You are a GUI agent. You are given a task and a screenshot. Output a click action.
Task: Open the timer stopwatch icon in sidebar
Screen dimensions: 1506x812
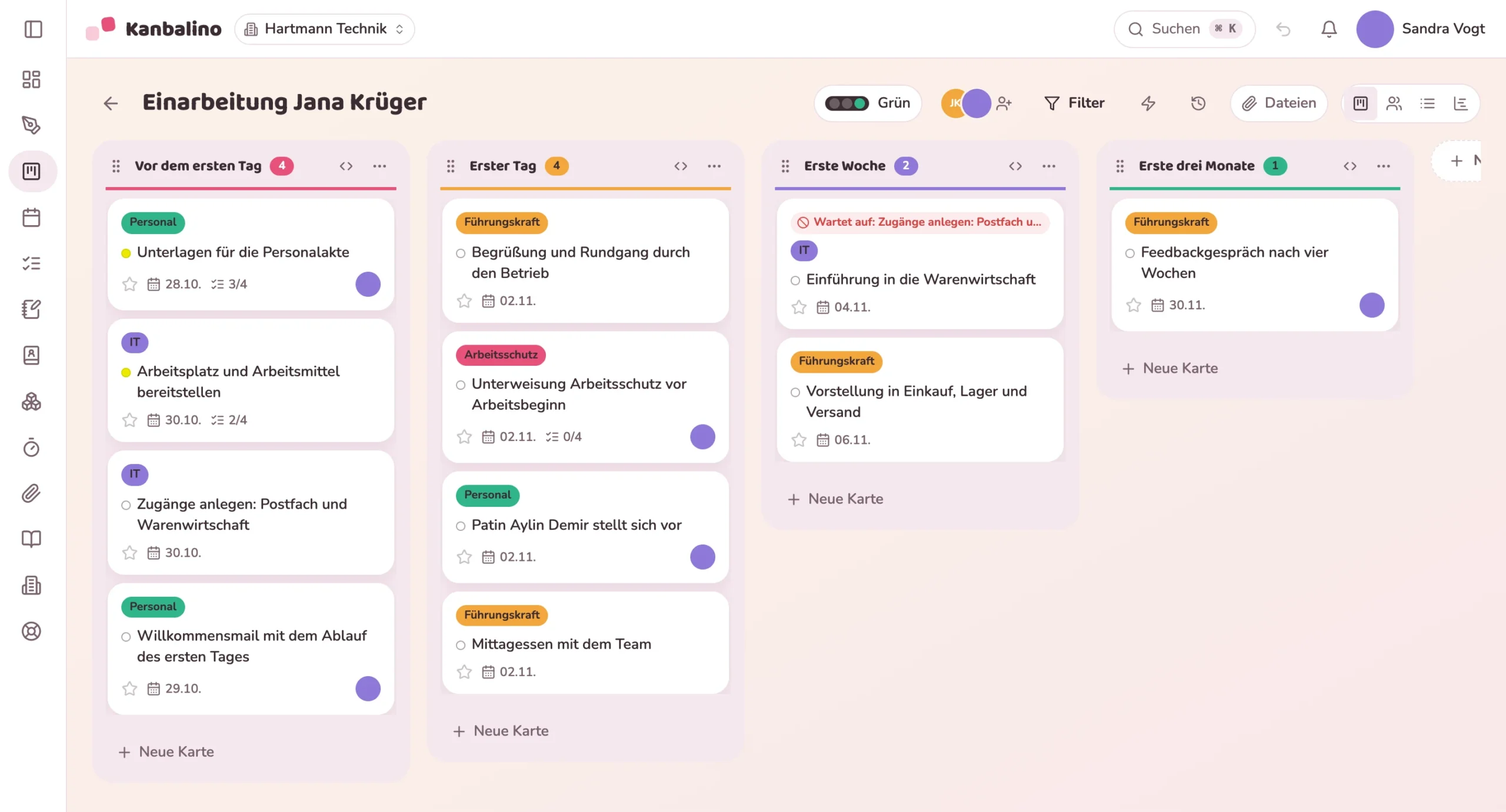tap(31, 447)
